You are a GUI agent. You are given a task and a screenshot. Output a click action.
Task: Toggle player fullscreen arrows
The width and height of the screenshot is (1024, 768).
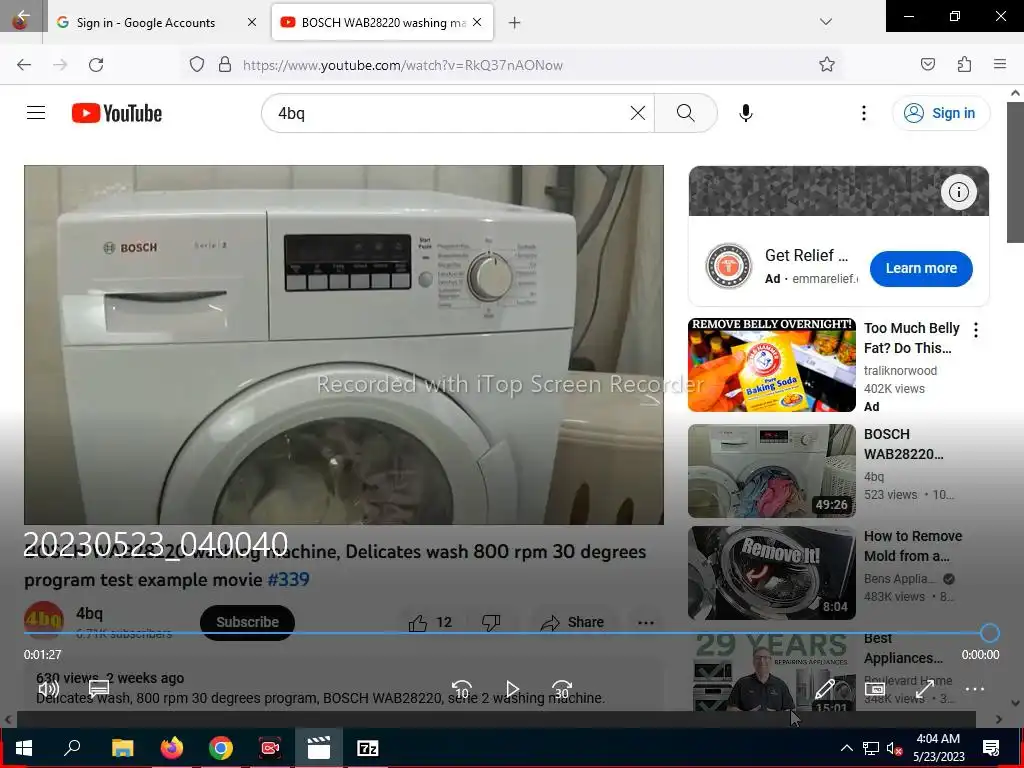click(924, 689)
